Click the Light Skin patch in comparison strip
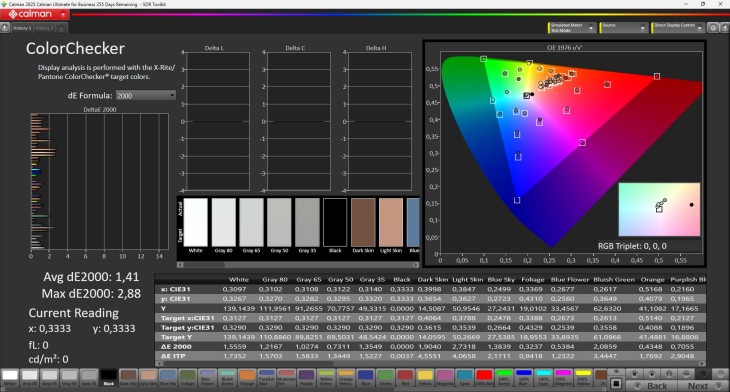The height and width of the screenshot is (392, 730). [x=391, y=223]
